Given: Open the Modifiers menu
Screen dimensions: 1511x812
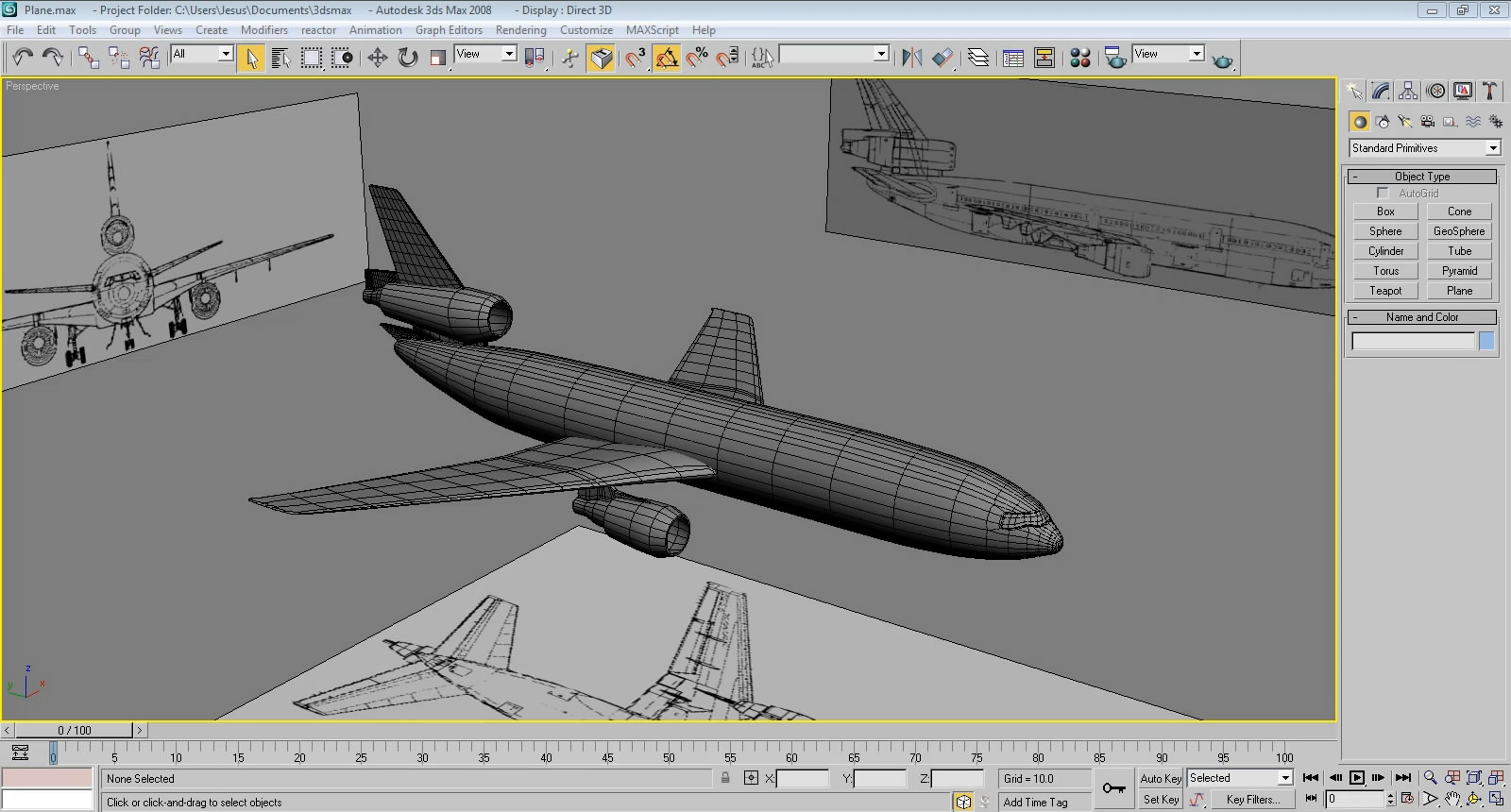Looking at the screenshot, I should click(263, 30).
